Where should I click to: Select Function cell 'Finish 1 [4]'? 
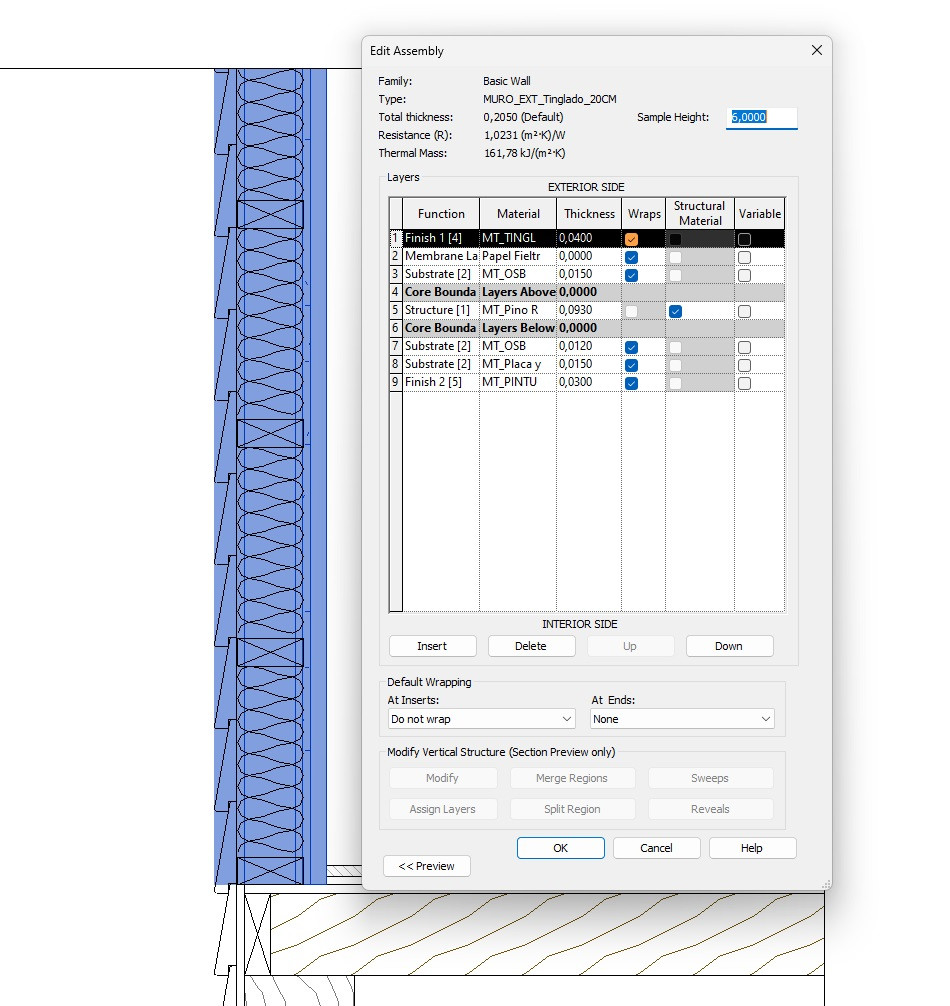point(441,238)
